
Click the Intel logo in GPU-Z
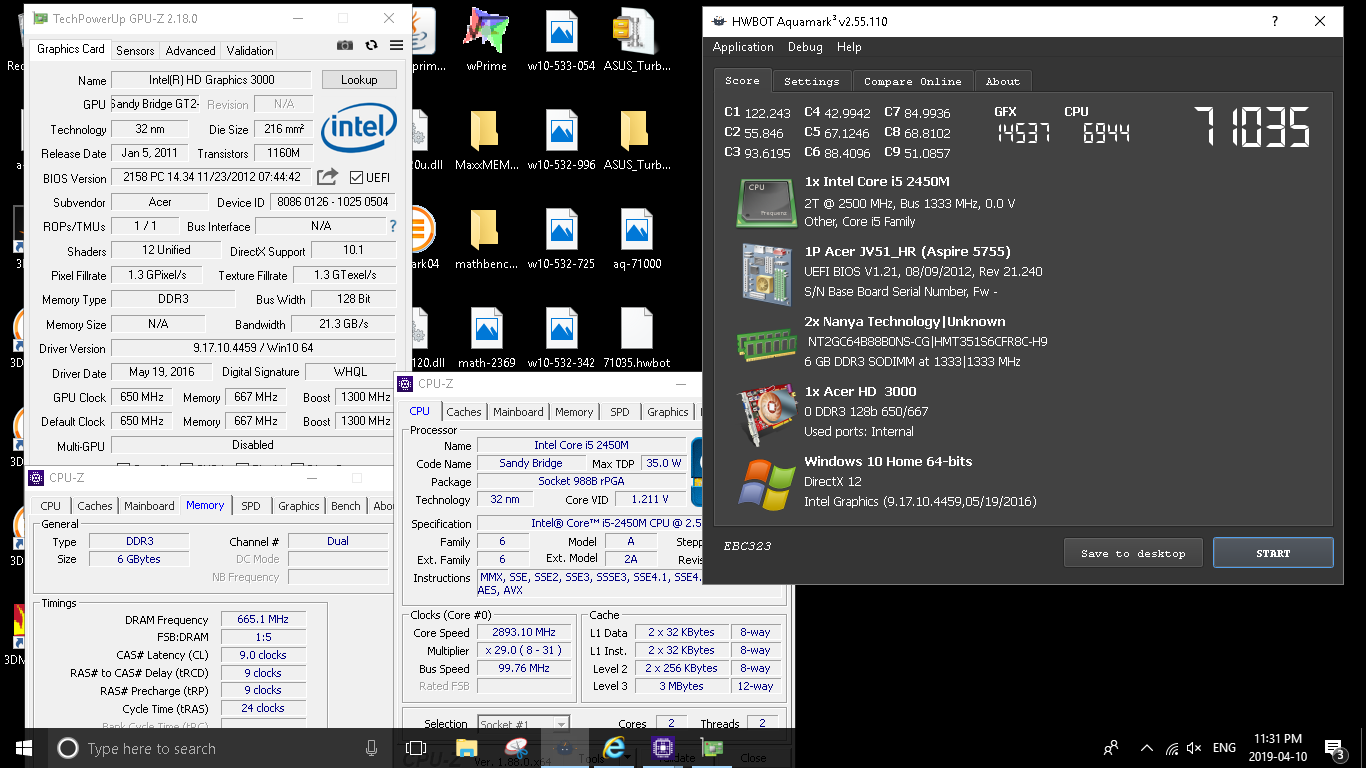point(358,129)
